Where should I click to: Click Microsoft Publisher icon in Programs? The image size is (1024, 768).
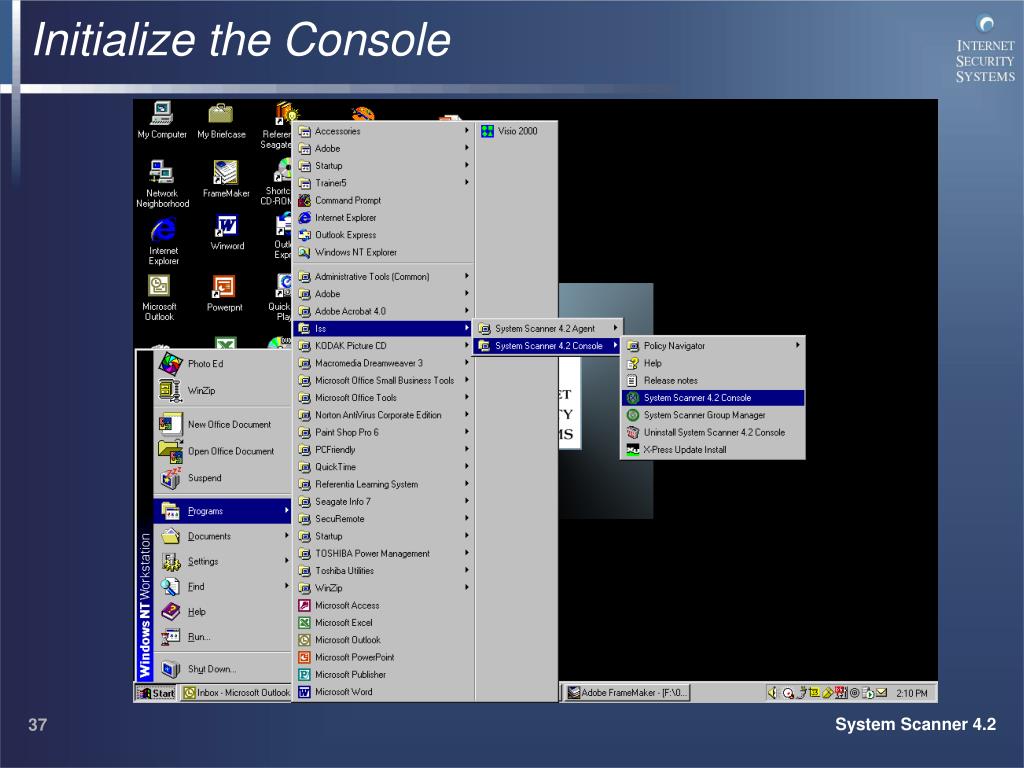point(304,675)
